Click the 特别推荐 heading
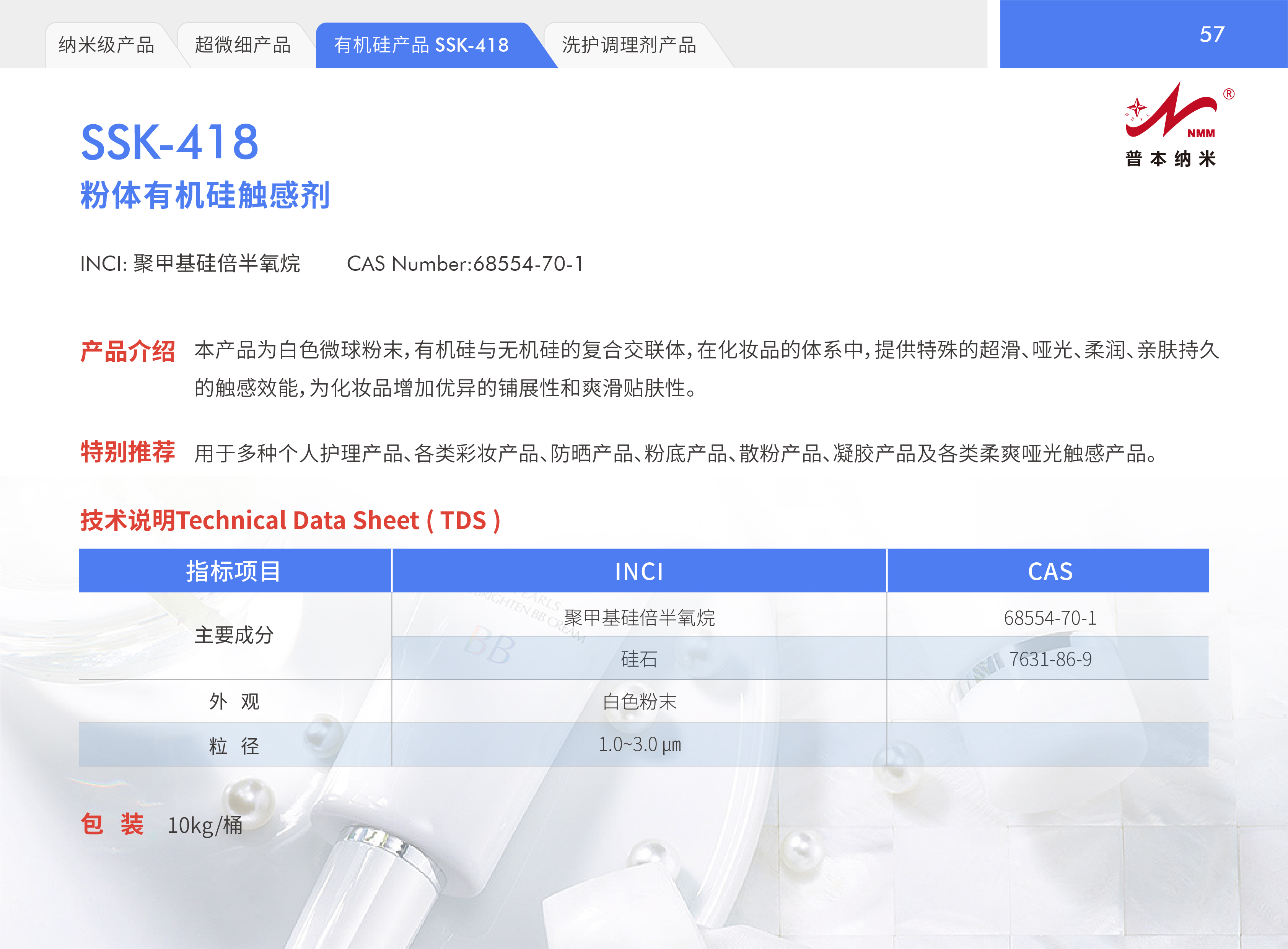The image size is (1288, 949). [x=127, y=452]
